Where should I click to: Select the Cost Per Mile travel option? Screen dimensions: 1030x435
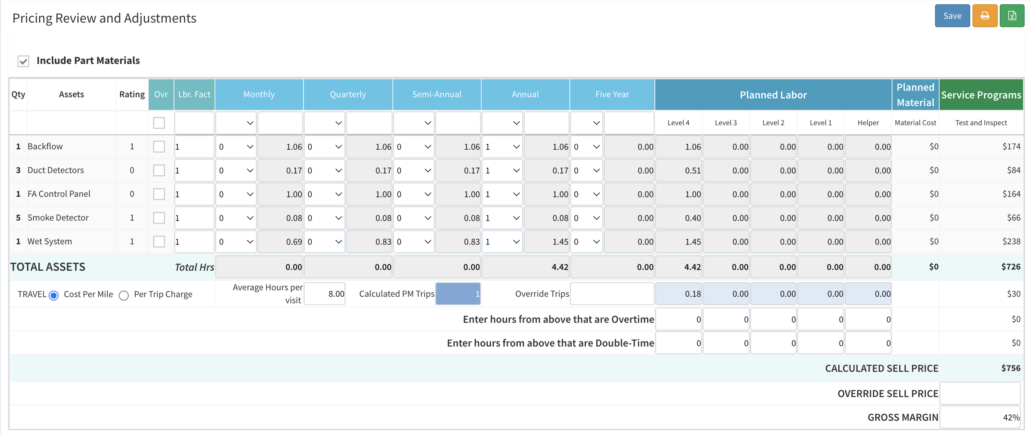pos(54,294)
